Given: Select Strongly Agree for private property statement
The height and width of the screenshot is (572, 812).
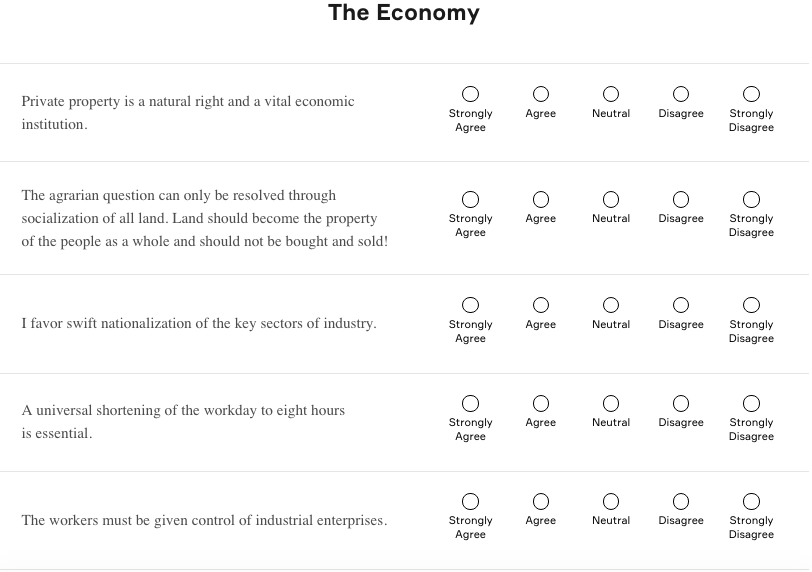Looking at the screenshot, I should 470,94.
